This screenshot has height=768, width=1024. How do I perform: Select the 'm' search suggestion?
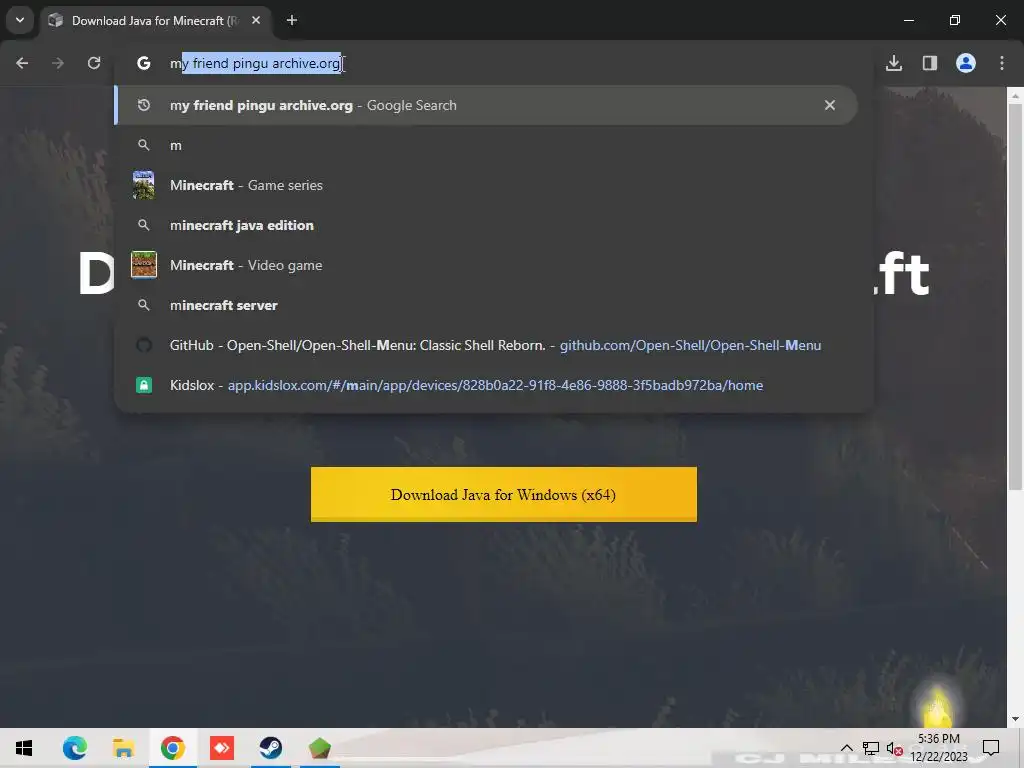coord(486,145)
